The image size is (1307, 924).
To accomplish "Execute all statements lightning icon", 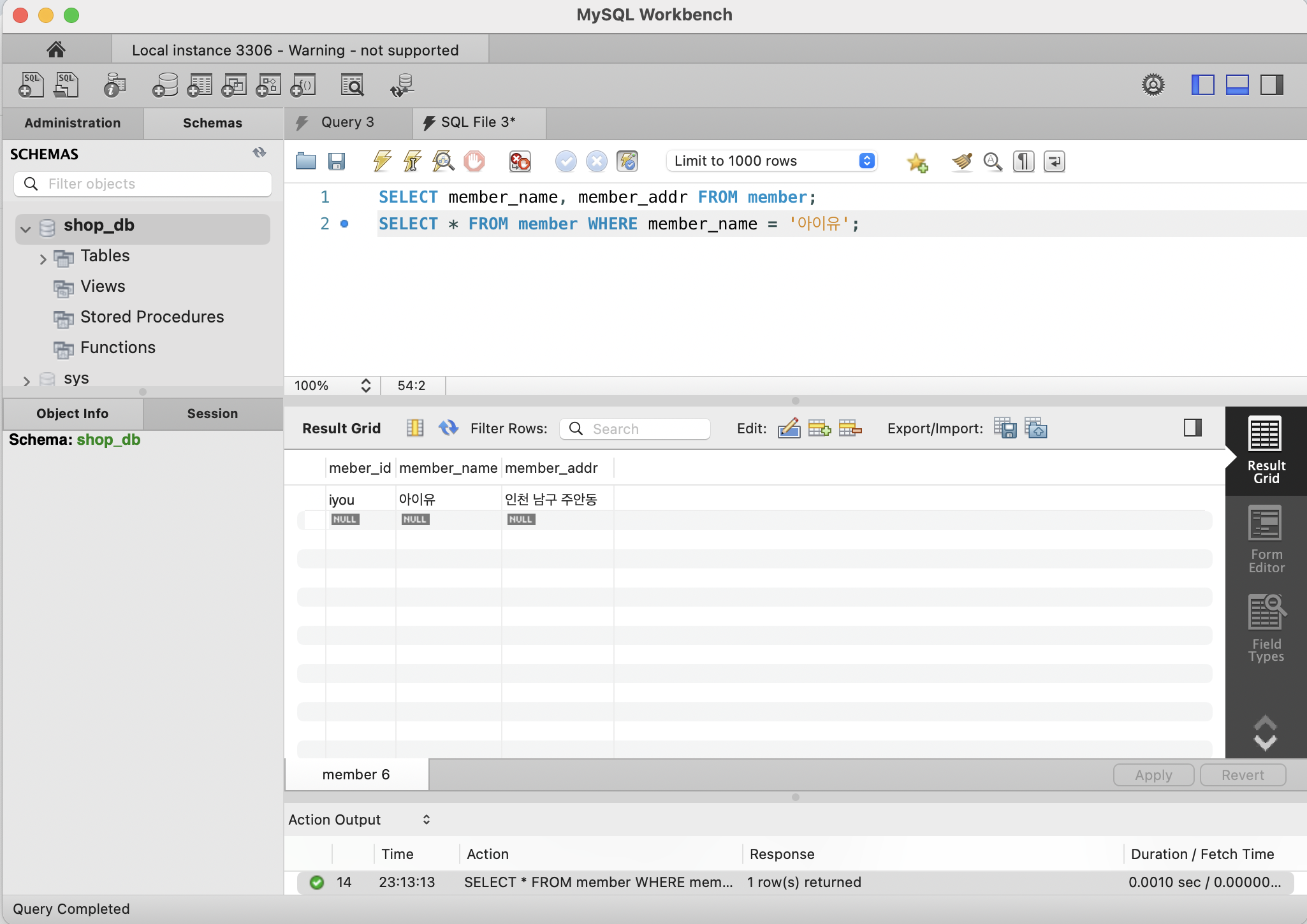I will tap(382, 161).
